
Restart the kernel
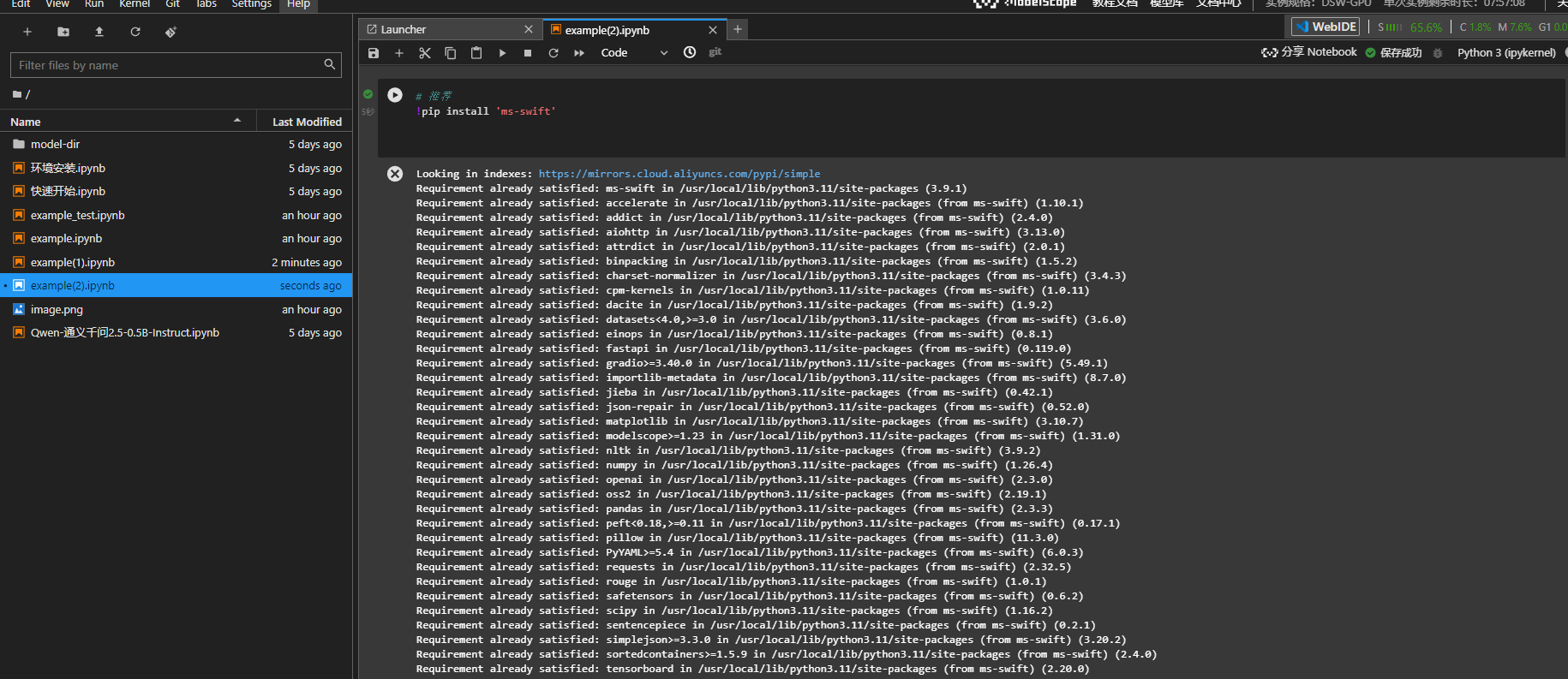tap(554, 53)
